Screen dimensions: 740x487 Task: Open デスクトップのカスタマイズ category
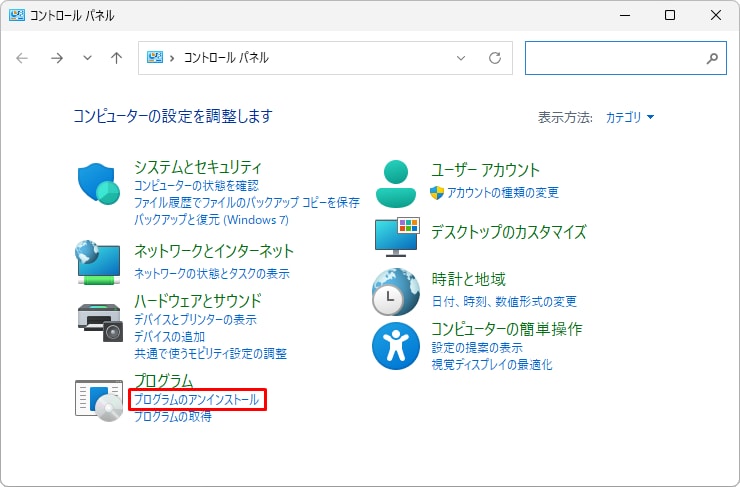pyautogui.click(x=509, y=232)
